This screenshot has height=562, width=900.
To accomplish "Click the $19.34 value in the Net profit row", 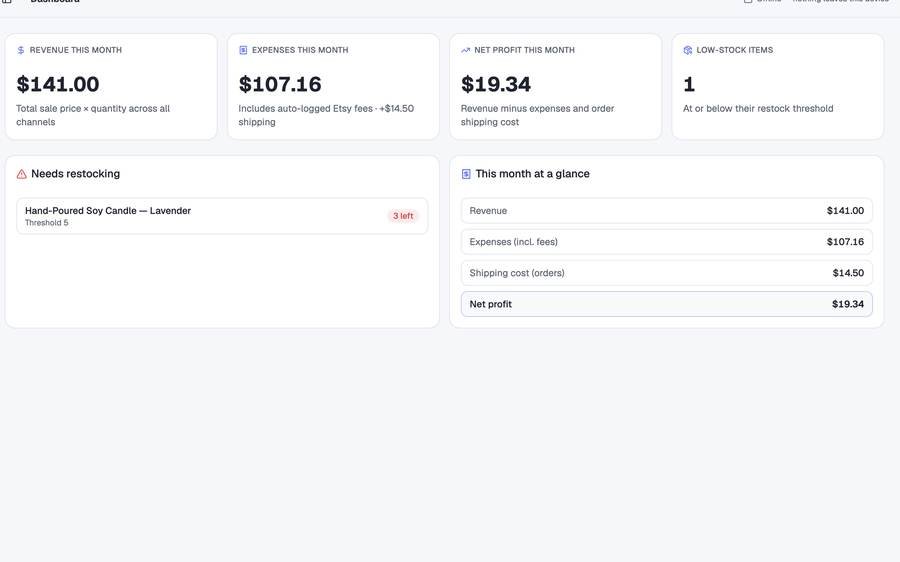I will pyautogui.click(x=848, y=304).
